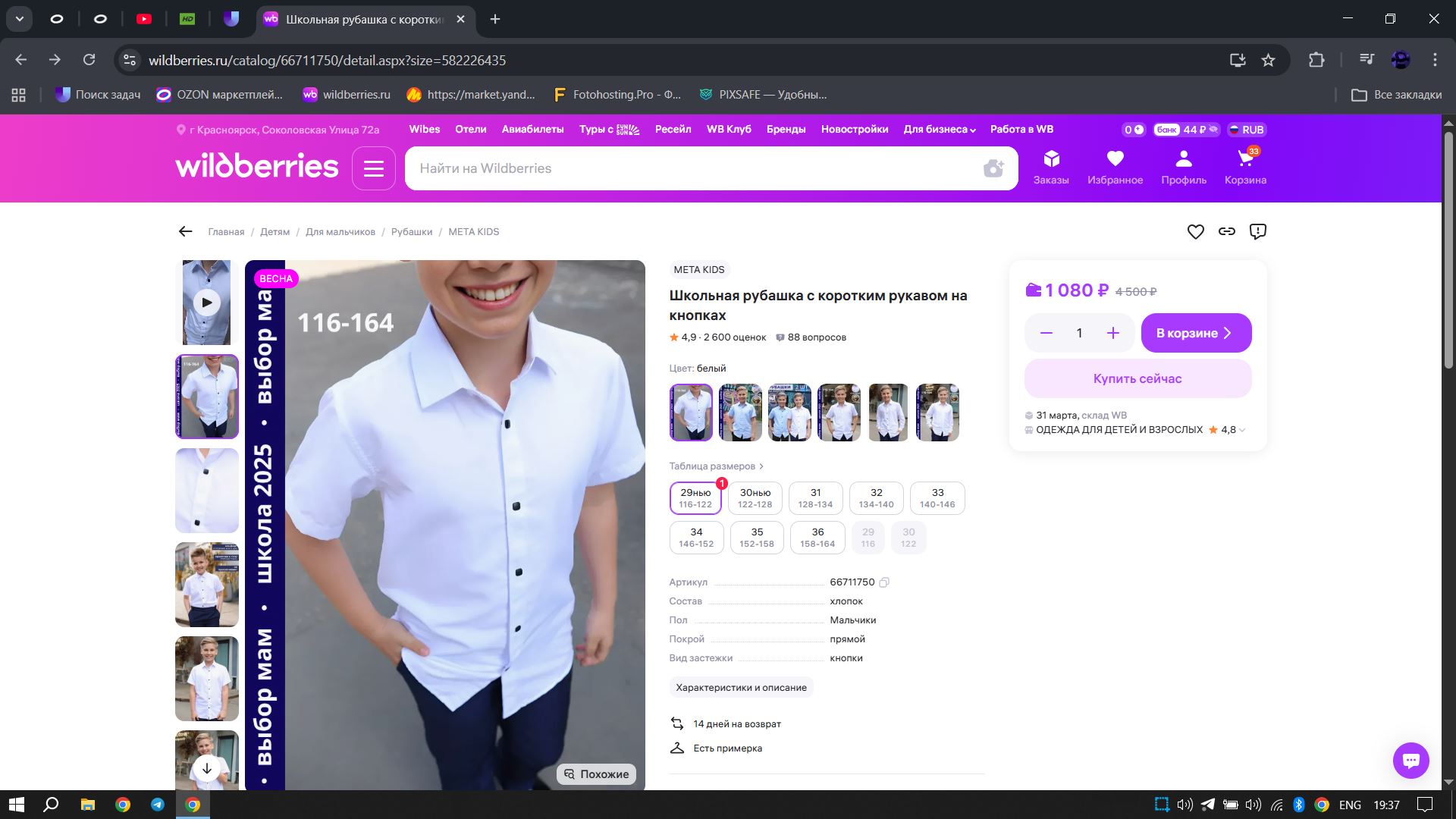Open the catalog hamburger menu

point(374,168)
